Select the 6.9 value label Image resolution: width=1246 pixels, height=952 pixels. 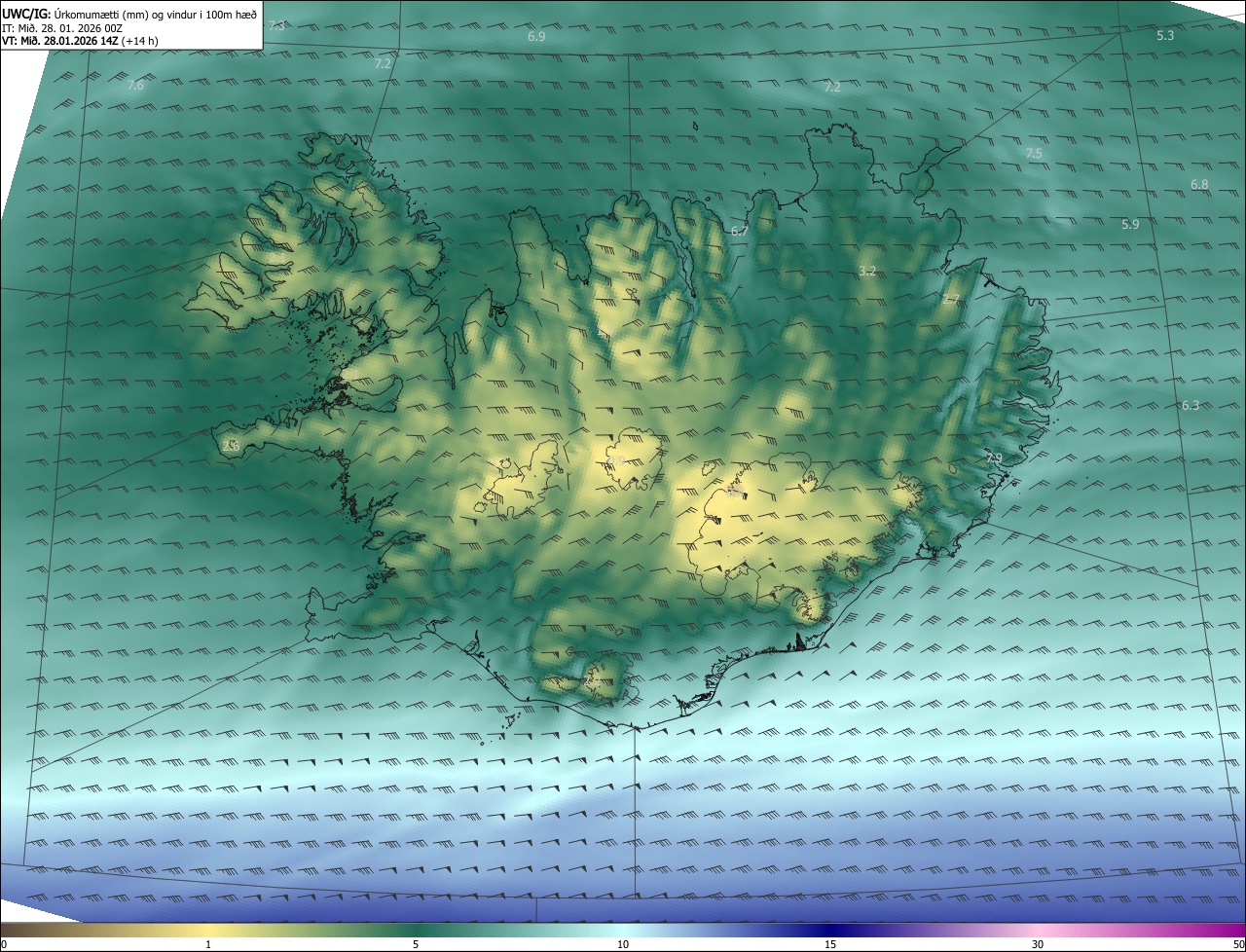[536, 36]
